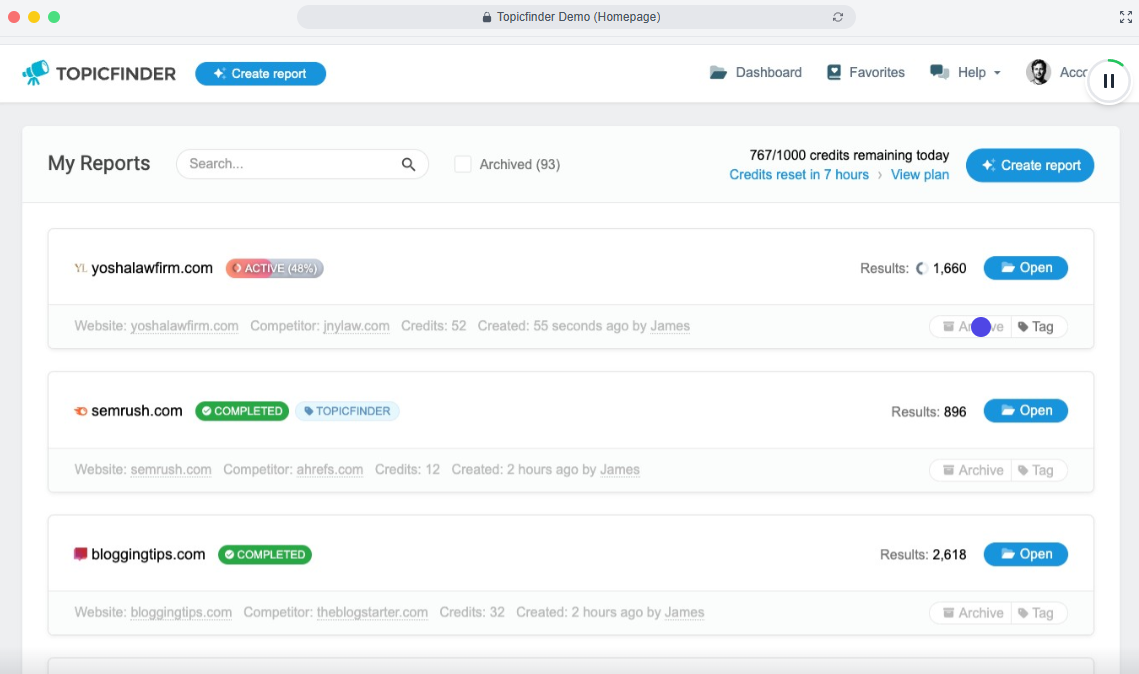Open the yoshalawfirm.com website link
This screenshot has width=1139, height=674.
click(x=185, y=325)
